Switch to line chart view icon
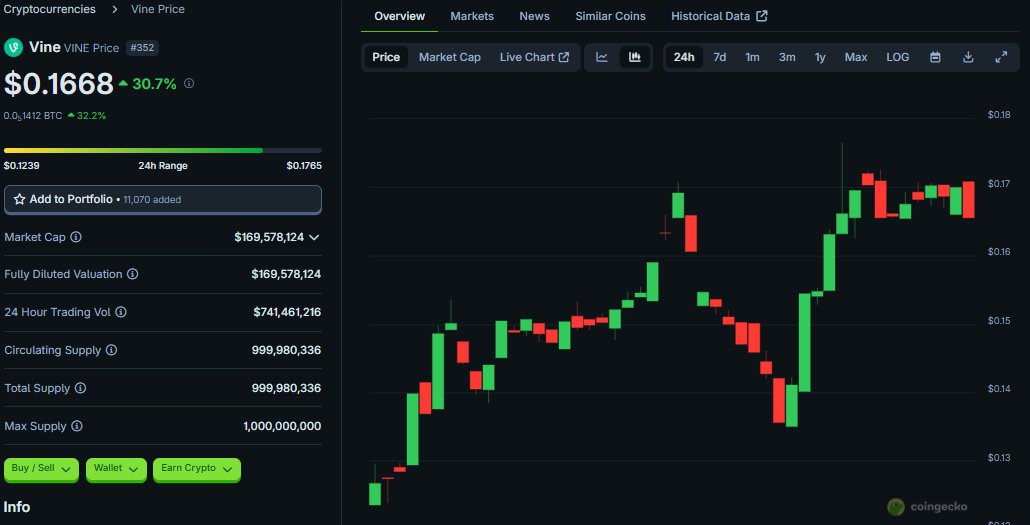This screenshot has width=1030, height=525. point(602,57)
